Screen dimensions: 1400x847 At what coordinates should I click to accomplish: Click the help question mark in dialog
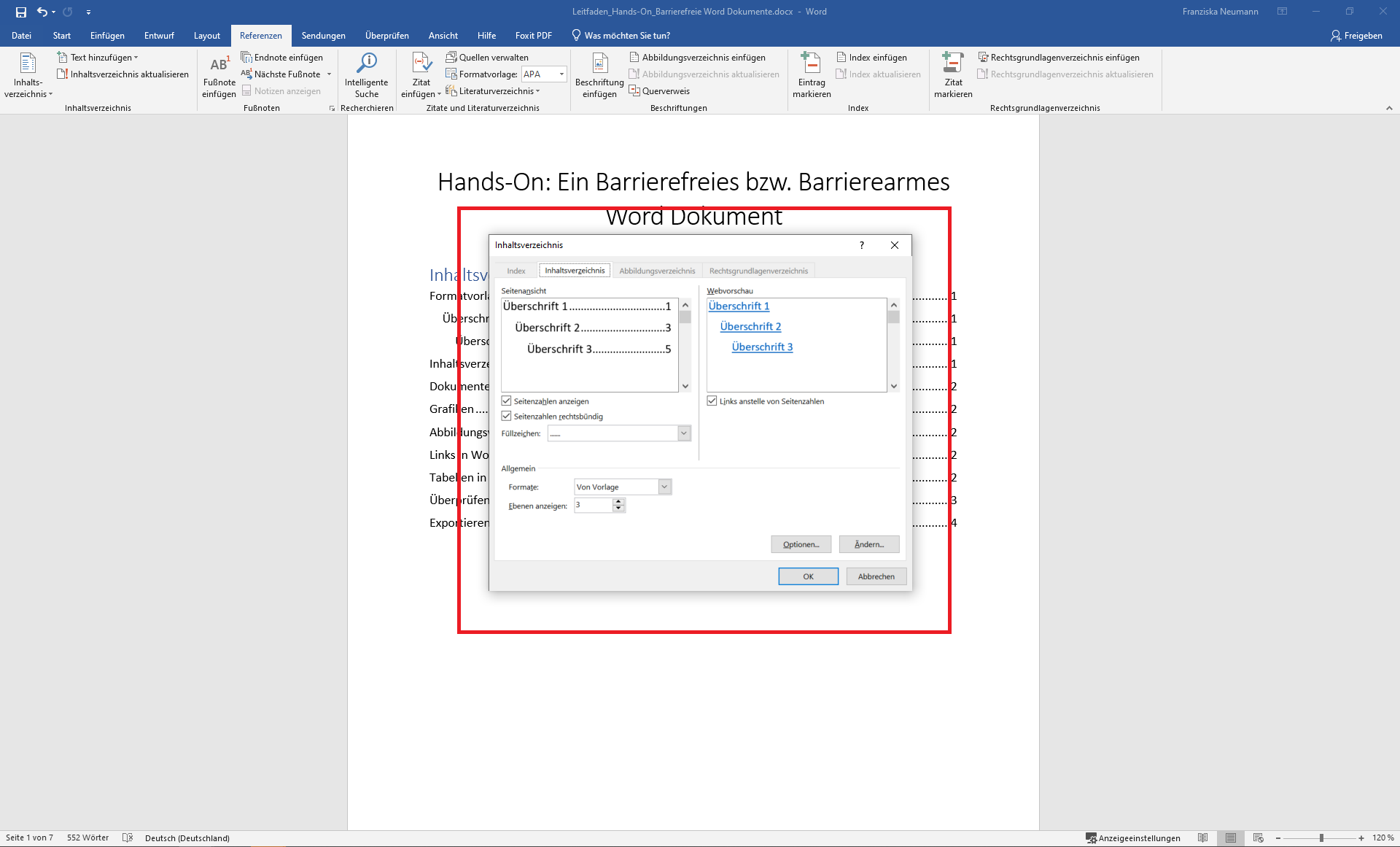(x=861, y=245)
